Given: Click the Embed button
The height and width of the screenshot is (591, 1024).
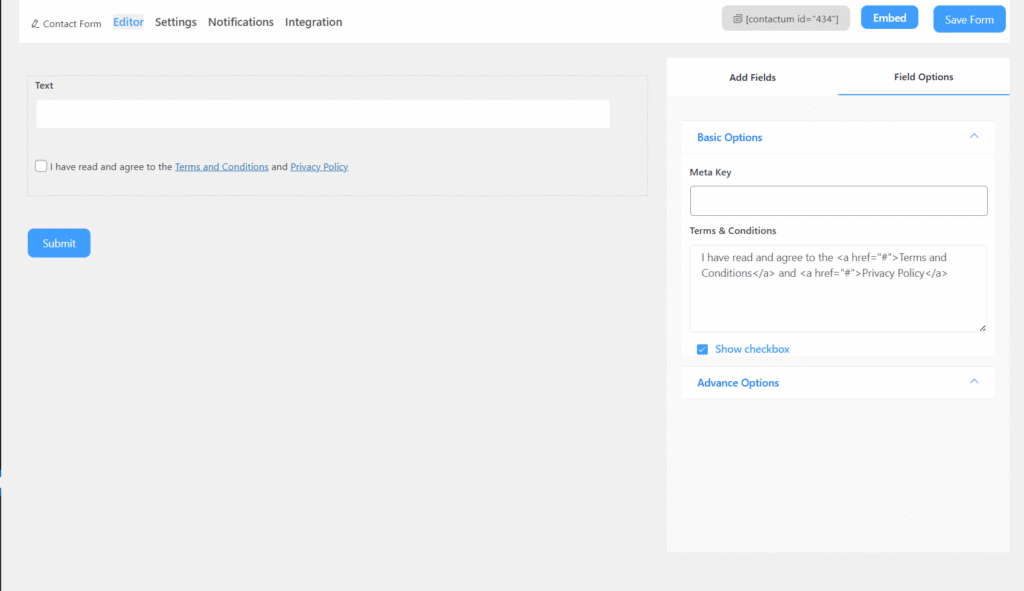Looking at the screenshot, I should click(889, 18).
